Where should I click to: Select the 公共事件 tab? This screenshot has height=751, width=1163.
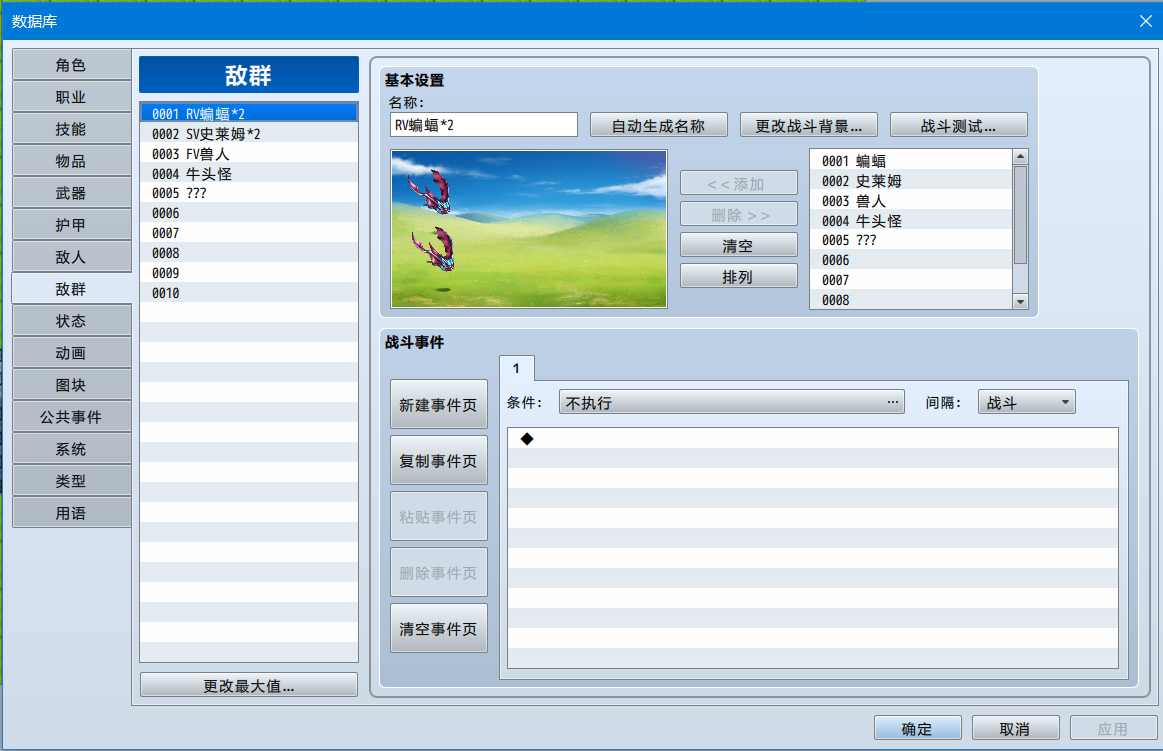coord(71,417)
